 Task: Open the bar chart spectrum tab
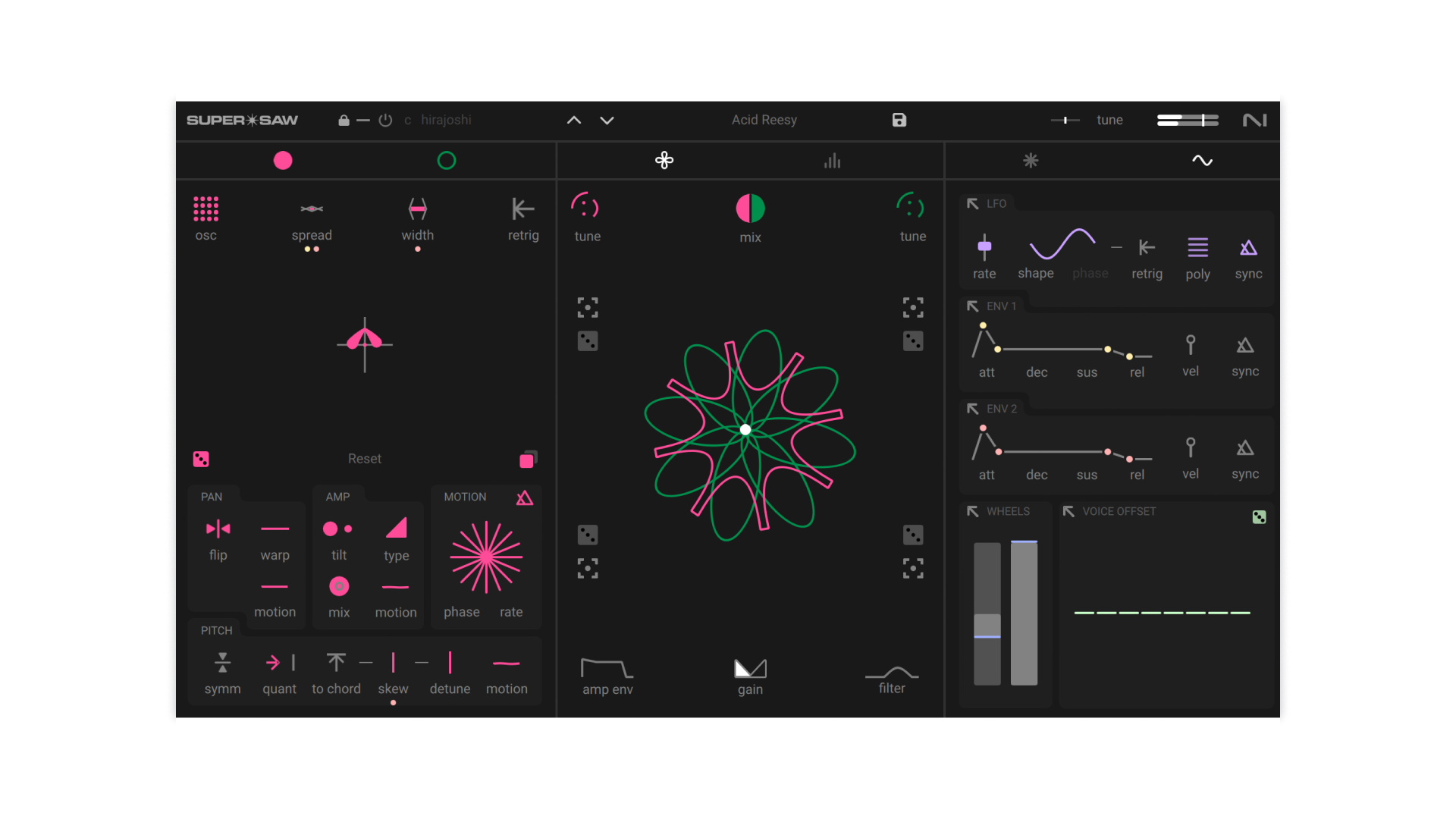(x=833, y=161)
